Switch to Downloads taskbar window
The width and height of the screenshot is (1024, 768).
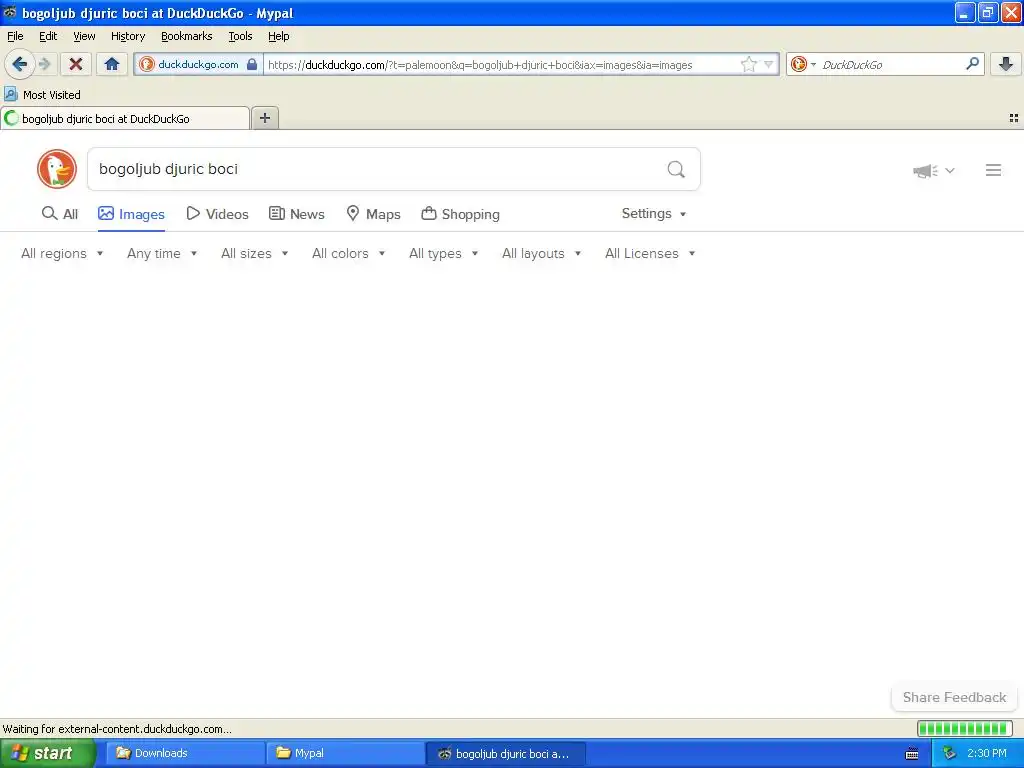click(x=185, y=753)
